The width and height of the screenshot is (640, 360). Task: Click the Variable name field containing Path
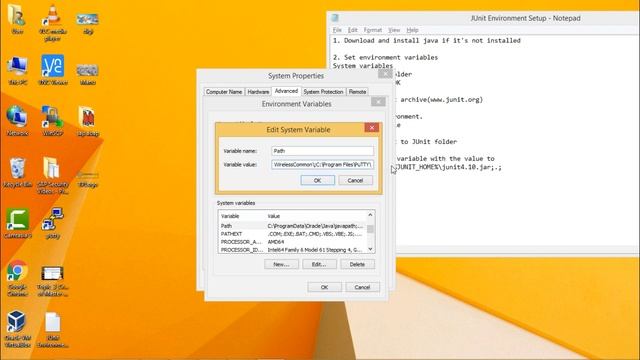click(x=322, y=151)
